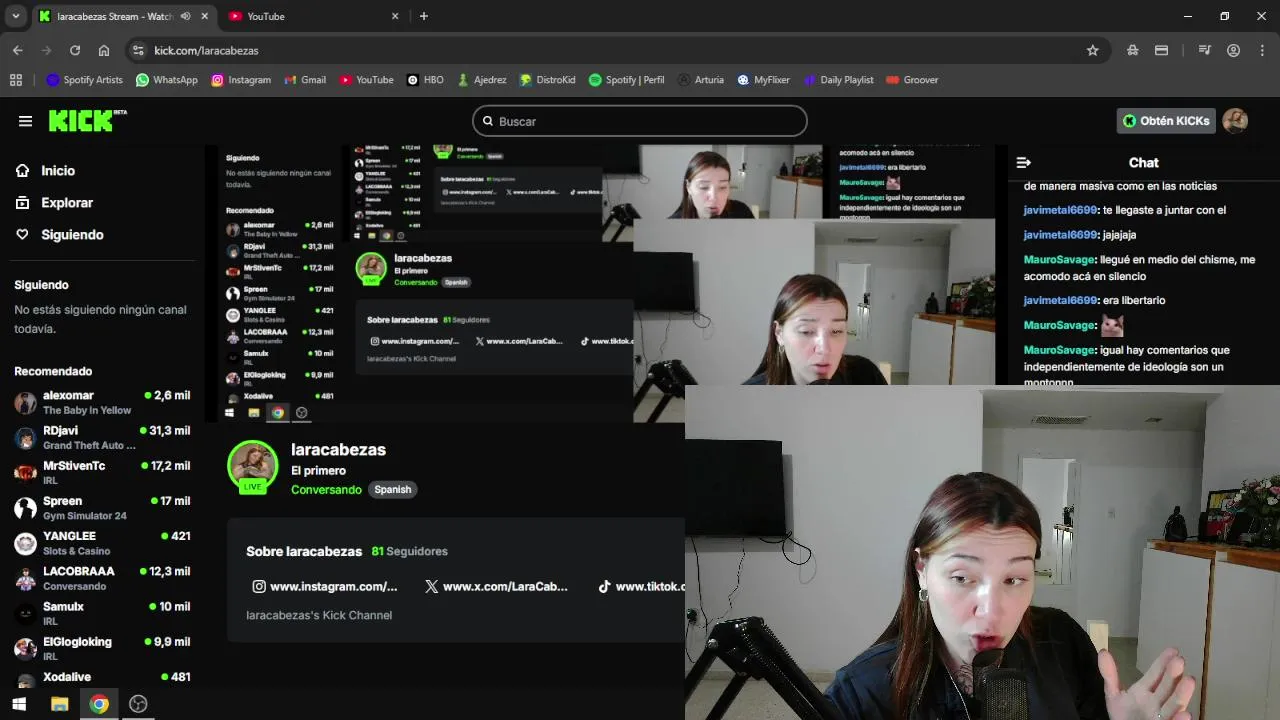Open a new browser tab

click(424, 16)
